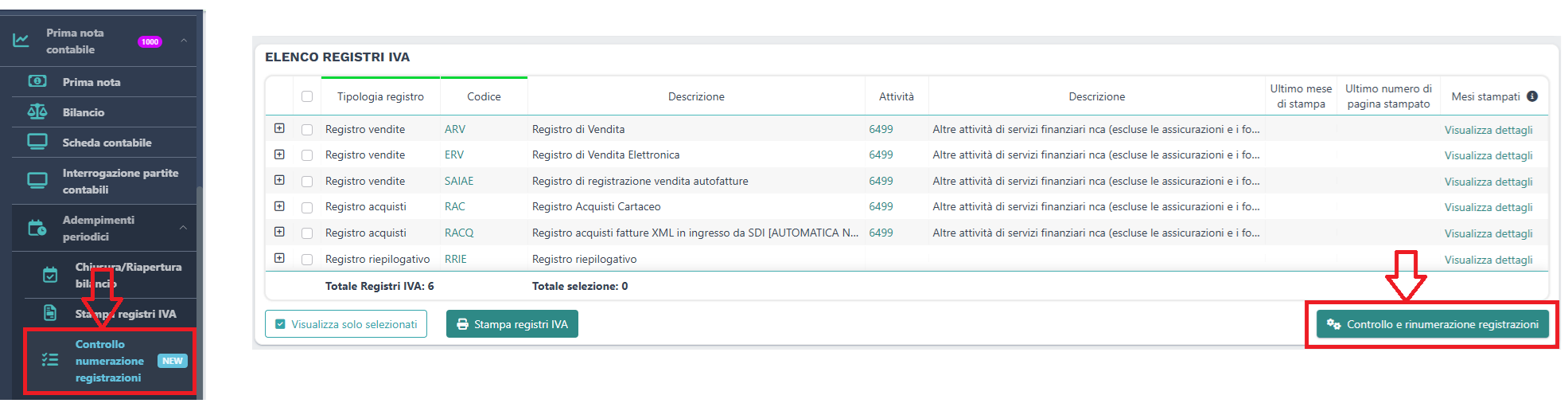Click Controllo e rinumerazione registrazioni button
Viewport: 1568px width, 407px height.
pyautogui.click(x=1433, y=324)
